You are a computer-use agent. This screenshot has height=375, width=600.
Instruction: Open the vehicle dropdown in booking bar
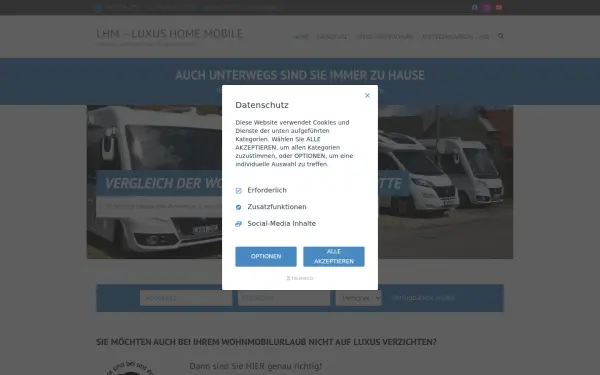click(359, 298)
